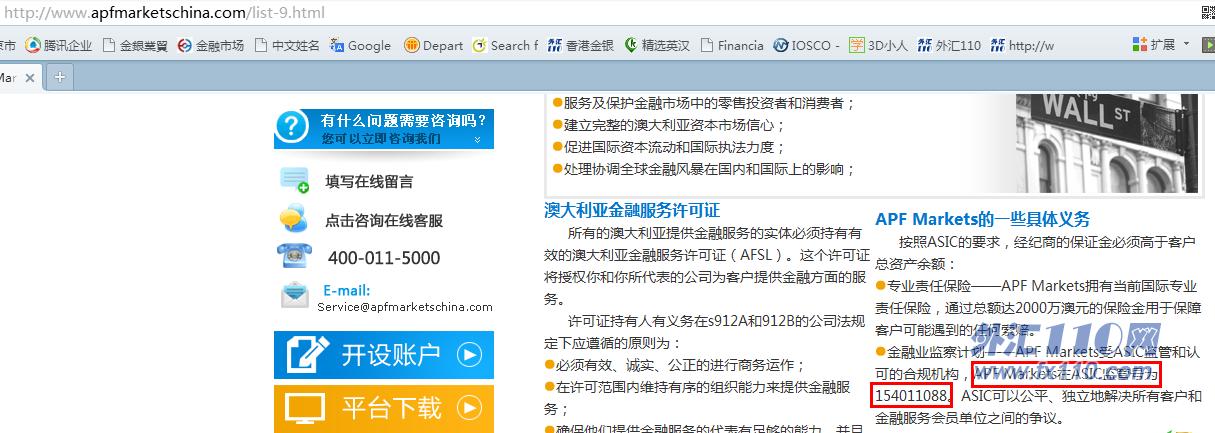The image size is (1215, 433).
Task: Click the telephone icon
Action: (294, 256)
